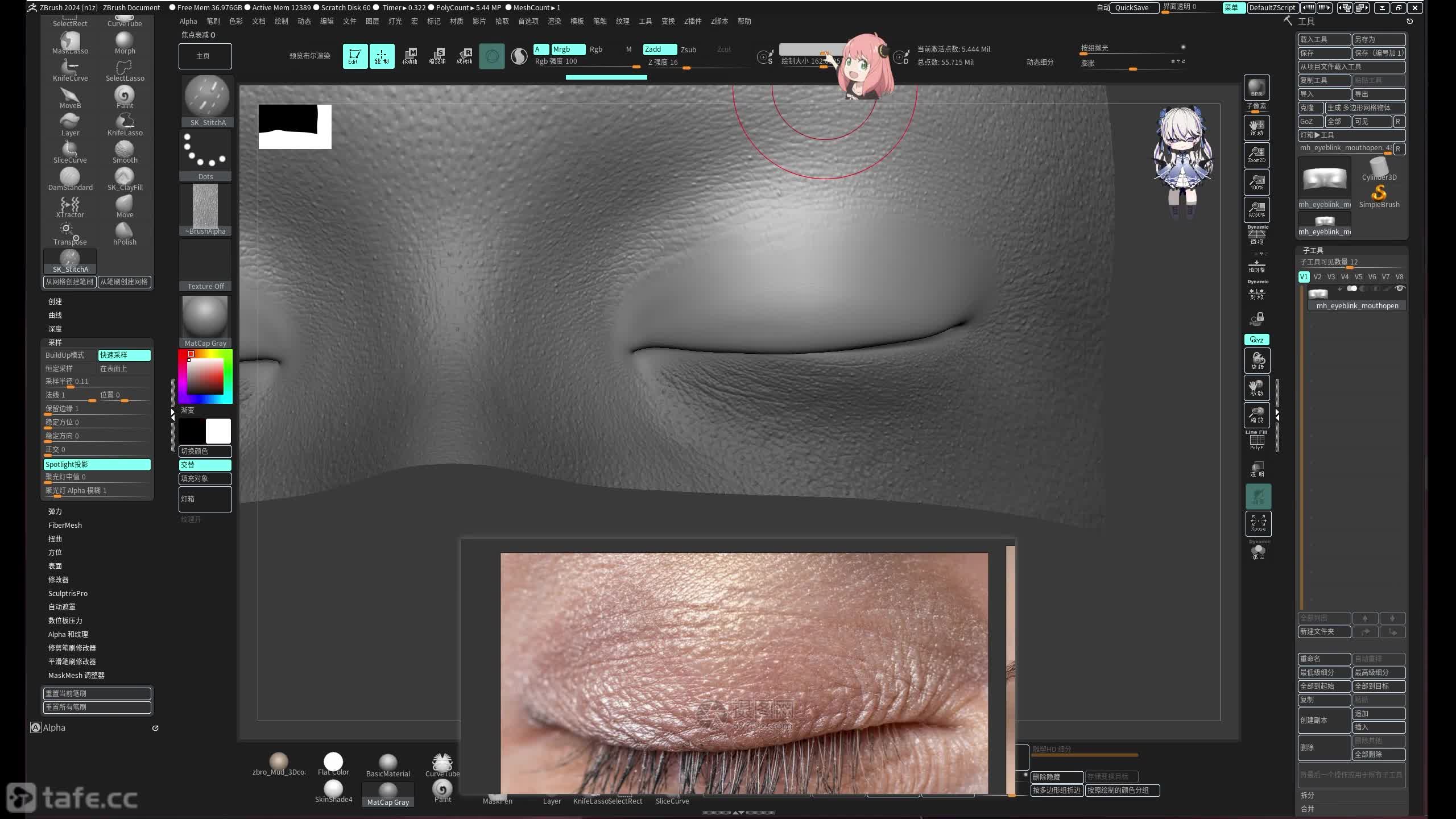
Task: Select the SelectLasso brush
Action: (x=125, y=71)
